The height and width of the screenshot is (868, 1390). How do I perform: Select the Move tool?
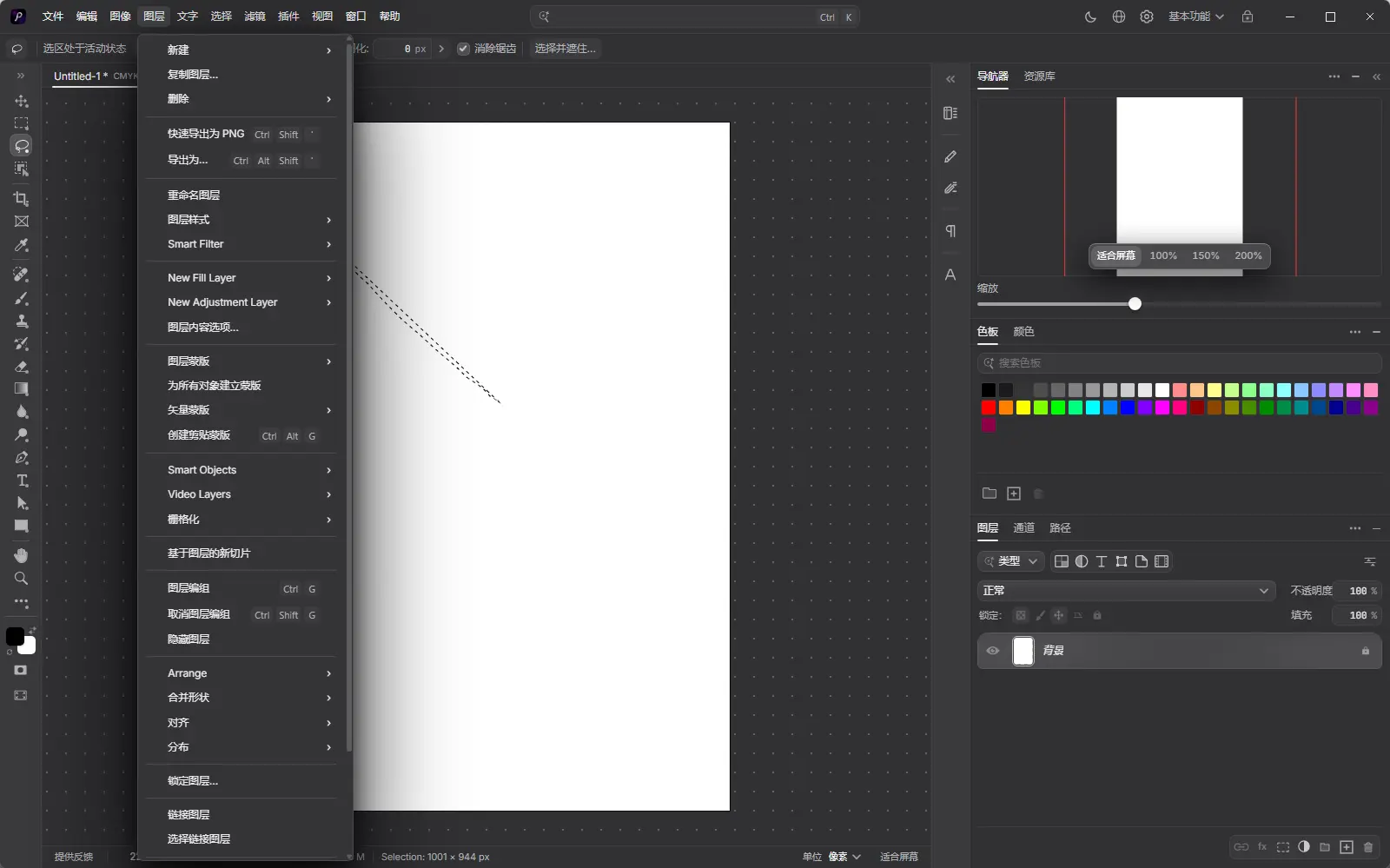pos(22,101)
